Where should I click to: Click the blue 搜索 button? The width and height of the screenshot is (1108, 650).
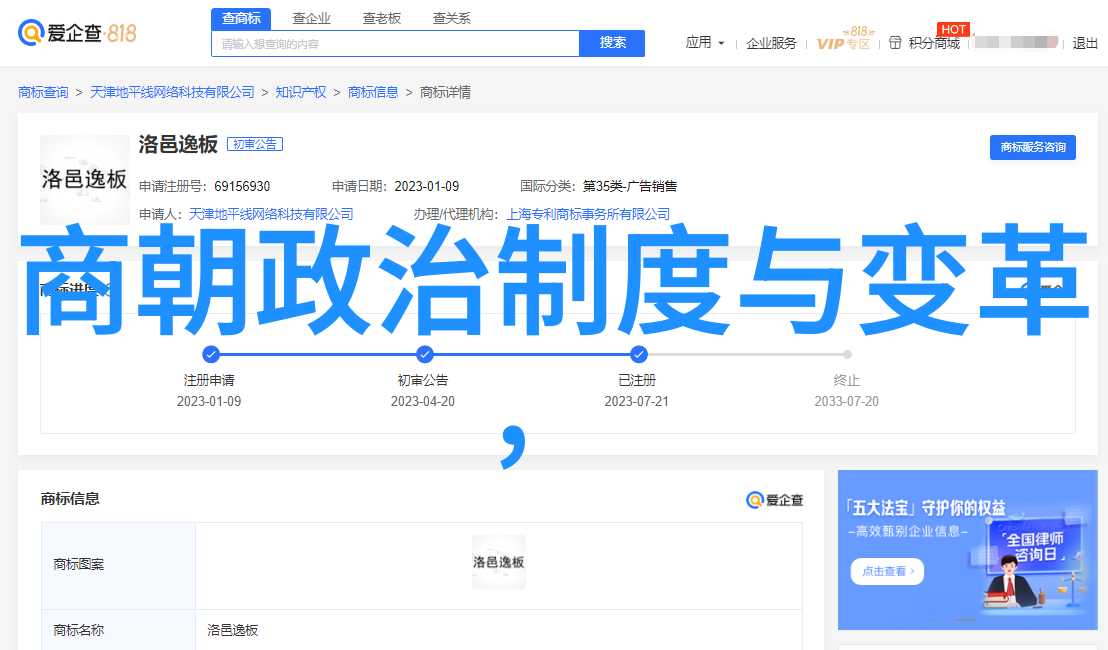coord(612,43)
